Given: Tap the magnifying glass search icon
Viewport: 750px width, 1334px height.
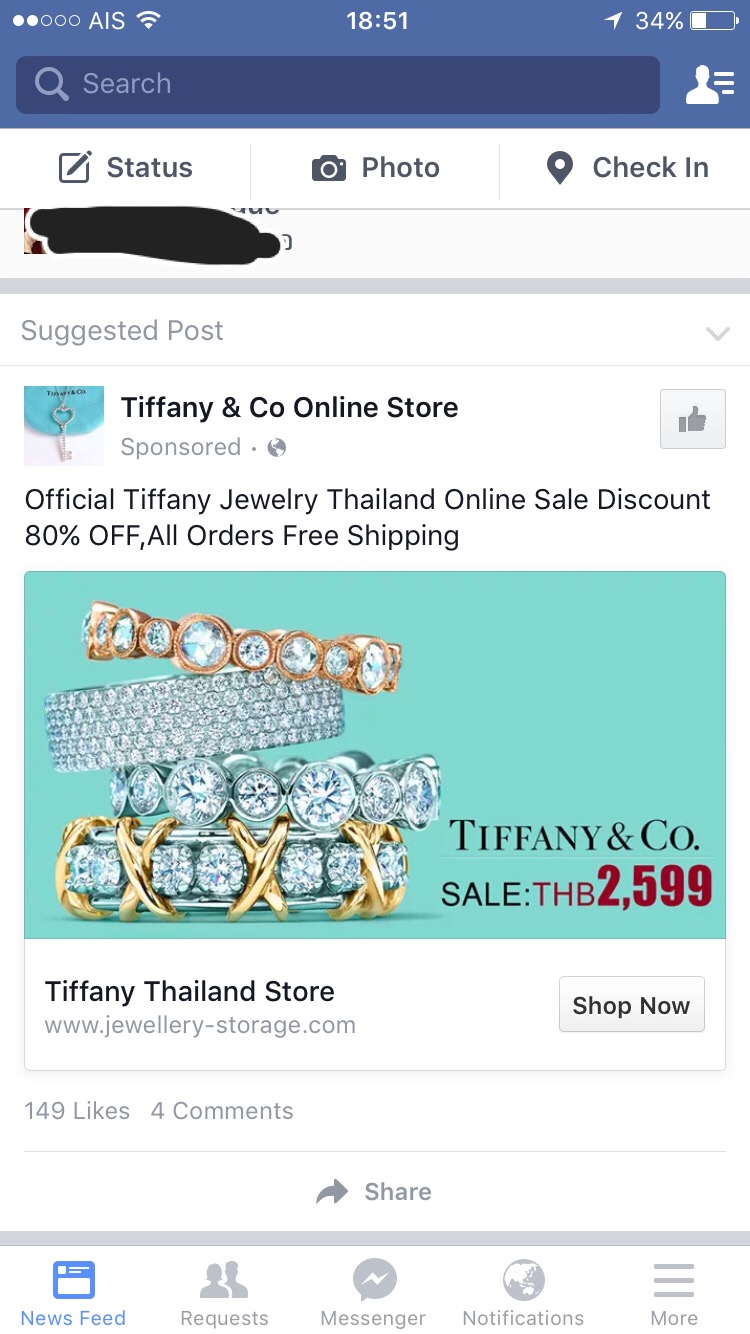Looking at the screenshot, I should (50, 84).
